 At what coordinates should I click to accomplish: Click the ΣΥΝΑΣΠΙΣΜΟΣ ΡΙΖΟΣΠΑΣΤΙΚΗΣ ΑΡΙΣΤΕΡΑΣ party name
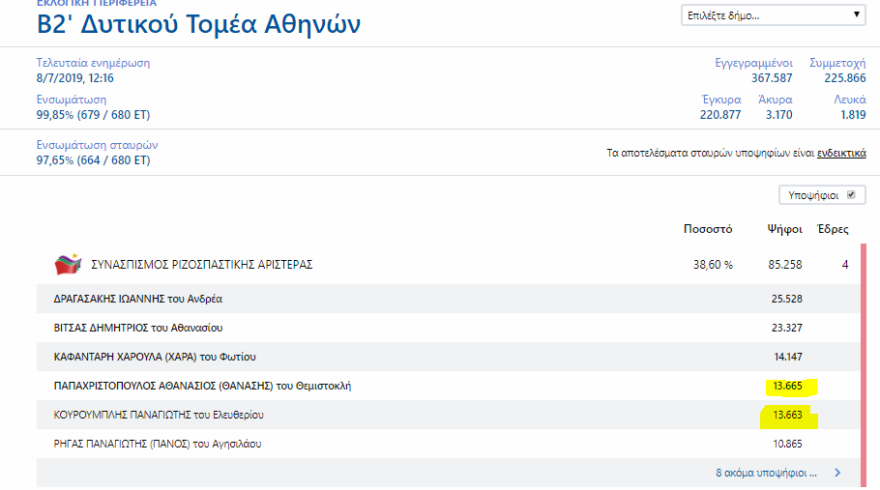(202, 265)
